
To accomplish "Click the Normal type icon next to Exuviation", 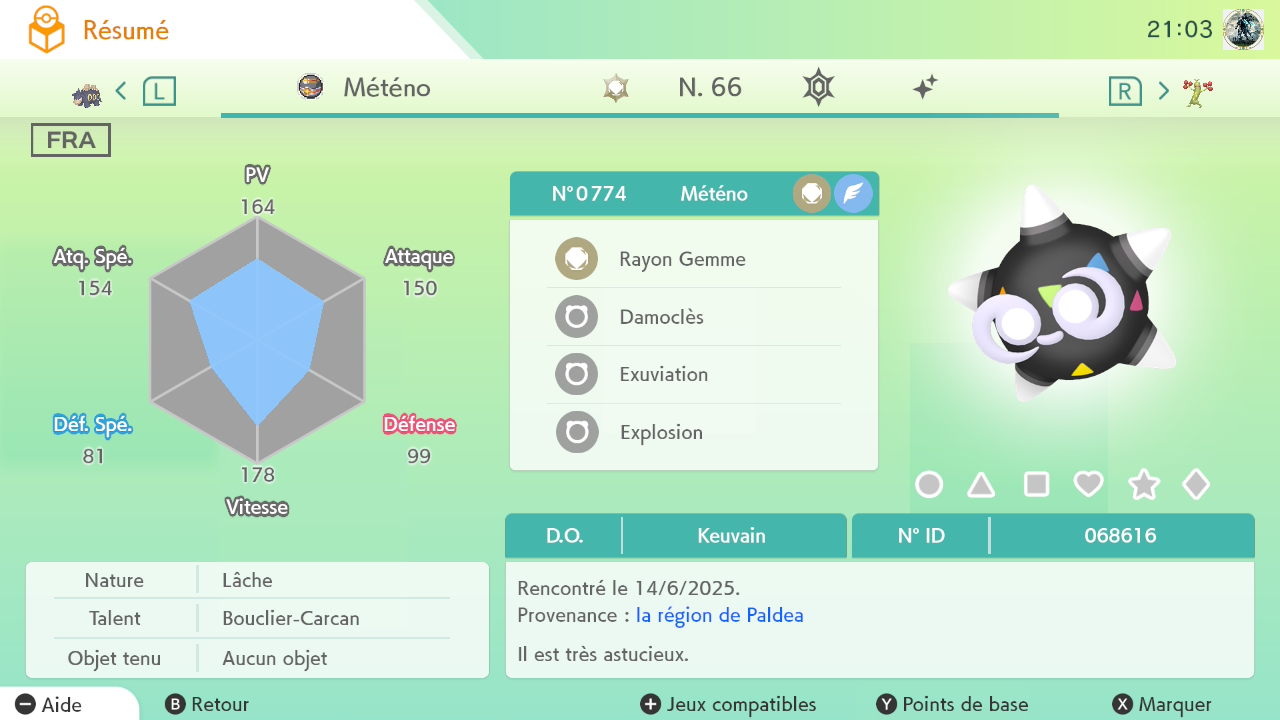I will 577,375.
